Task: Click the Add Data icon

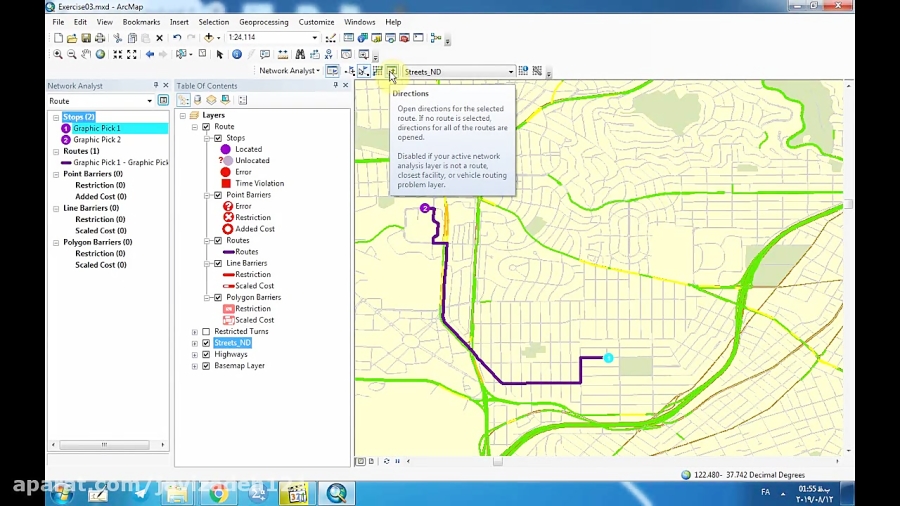Action: (209, 38)
